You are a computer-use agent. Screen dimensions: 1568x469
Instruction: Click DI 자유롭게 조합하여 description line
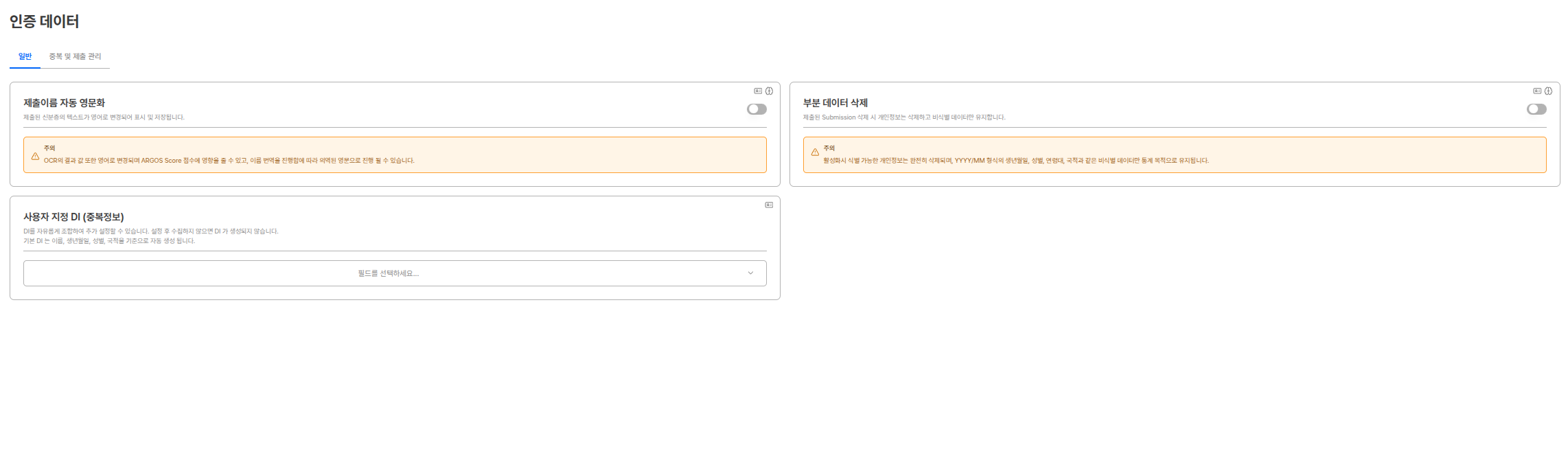(x=151, y=231)
